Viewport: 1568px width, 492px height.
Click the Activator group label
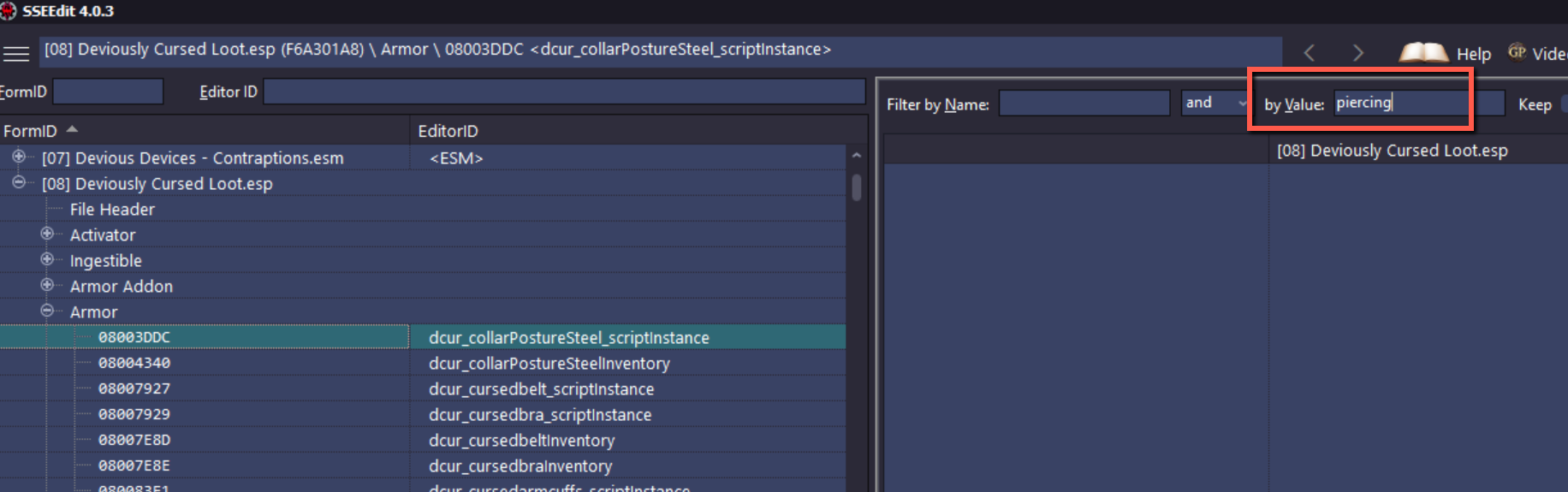click(103, 234)
